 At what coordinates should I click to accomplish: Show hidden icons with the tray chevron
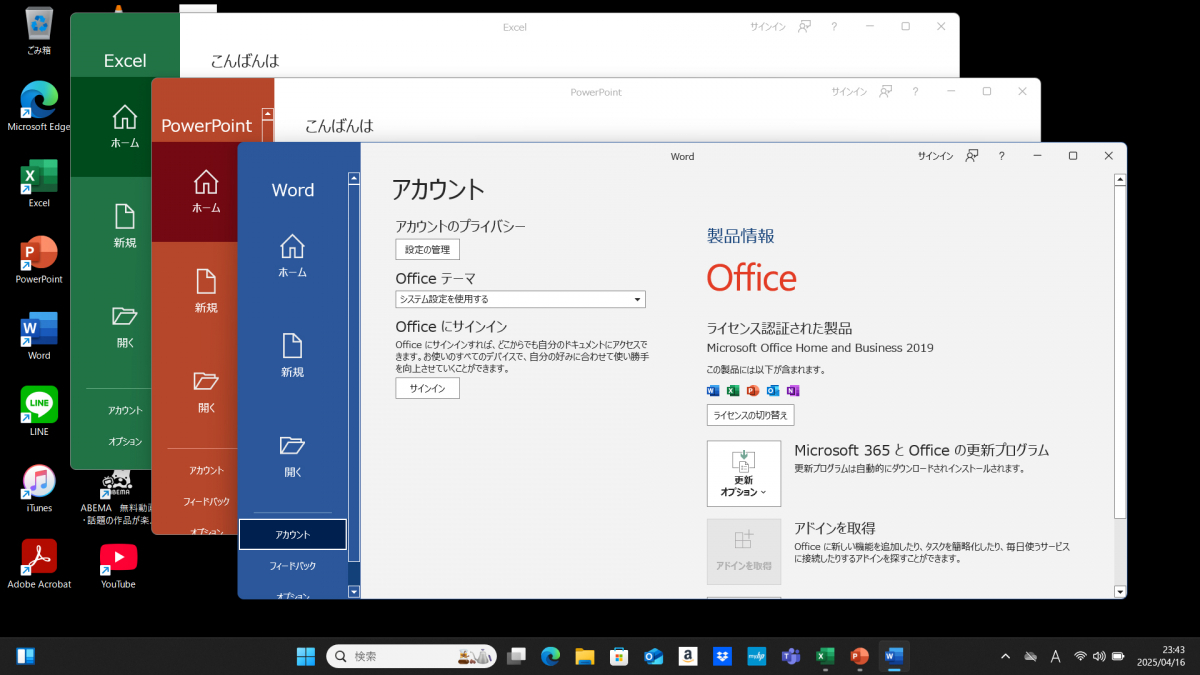click(1005, 656)
